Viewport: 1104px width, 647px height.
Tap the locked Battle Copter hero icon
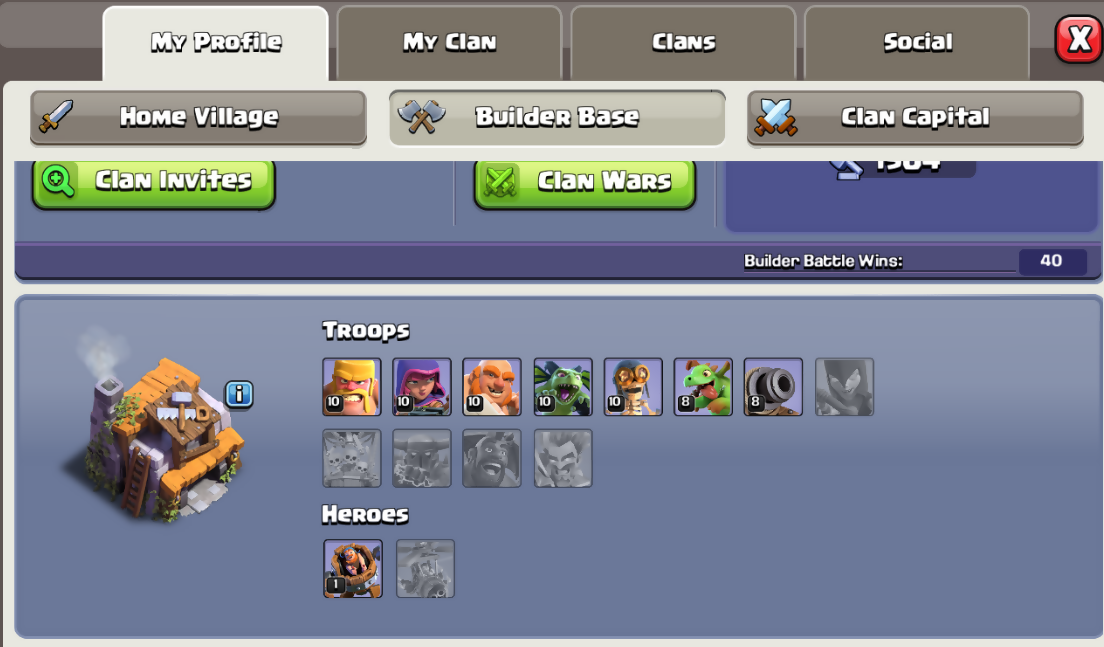click(425, 569)
